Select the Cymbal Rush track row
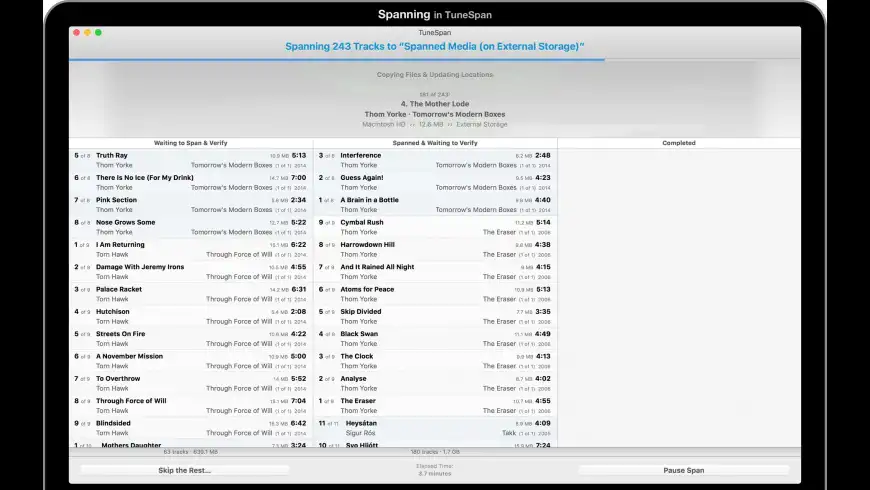870x490 pixels. 435,226
